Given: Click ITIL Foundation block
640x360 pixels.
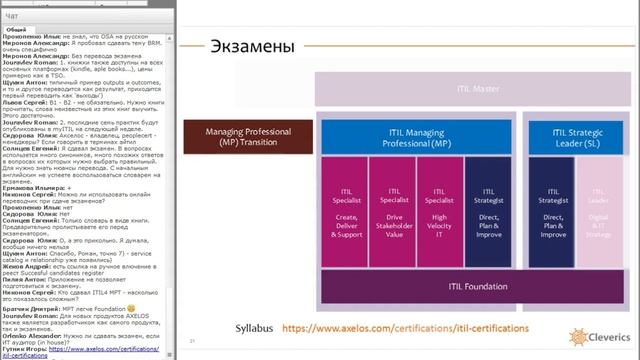Looking at the screenshot, I should pos(473,287).
